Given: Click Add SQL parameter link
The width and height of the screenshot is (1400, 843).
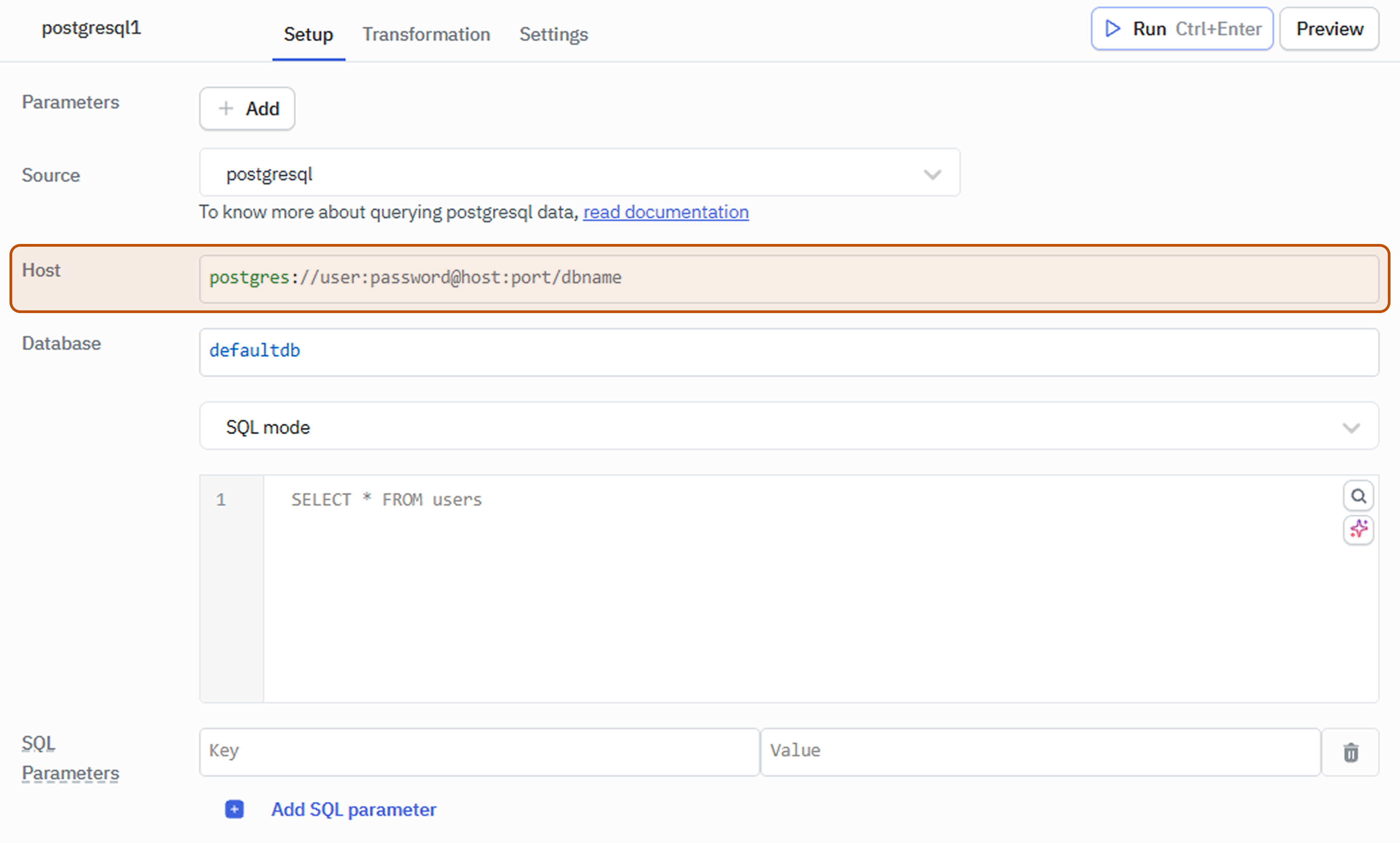Looking at the screenshot, I should pos(353,809).
